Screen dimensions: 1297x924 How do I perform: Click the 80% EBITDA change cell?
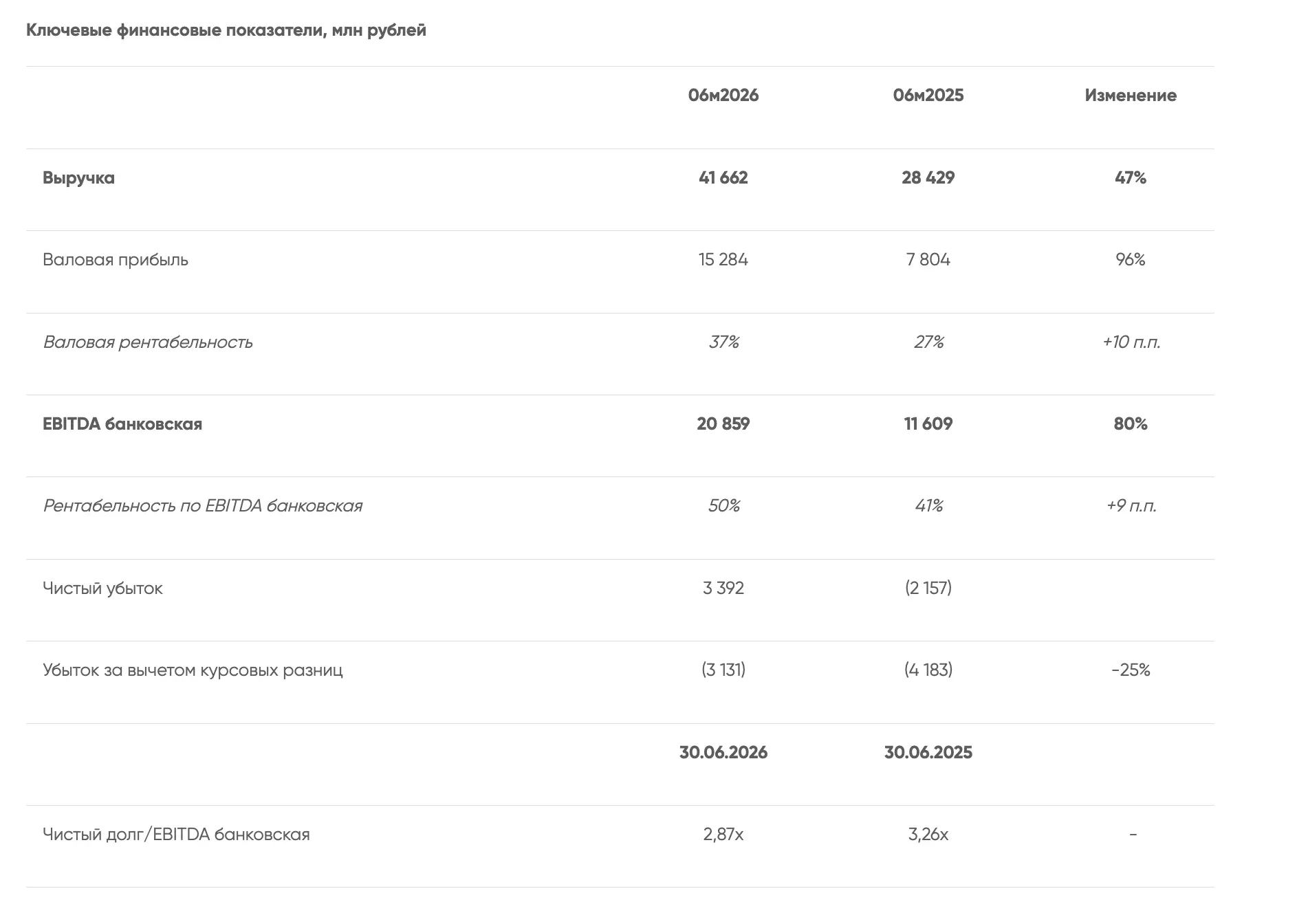pos(1131,424)
